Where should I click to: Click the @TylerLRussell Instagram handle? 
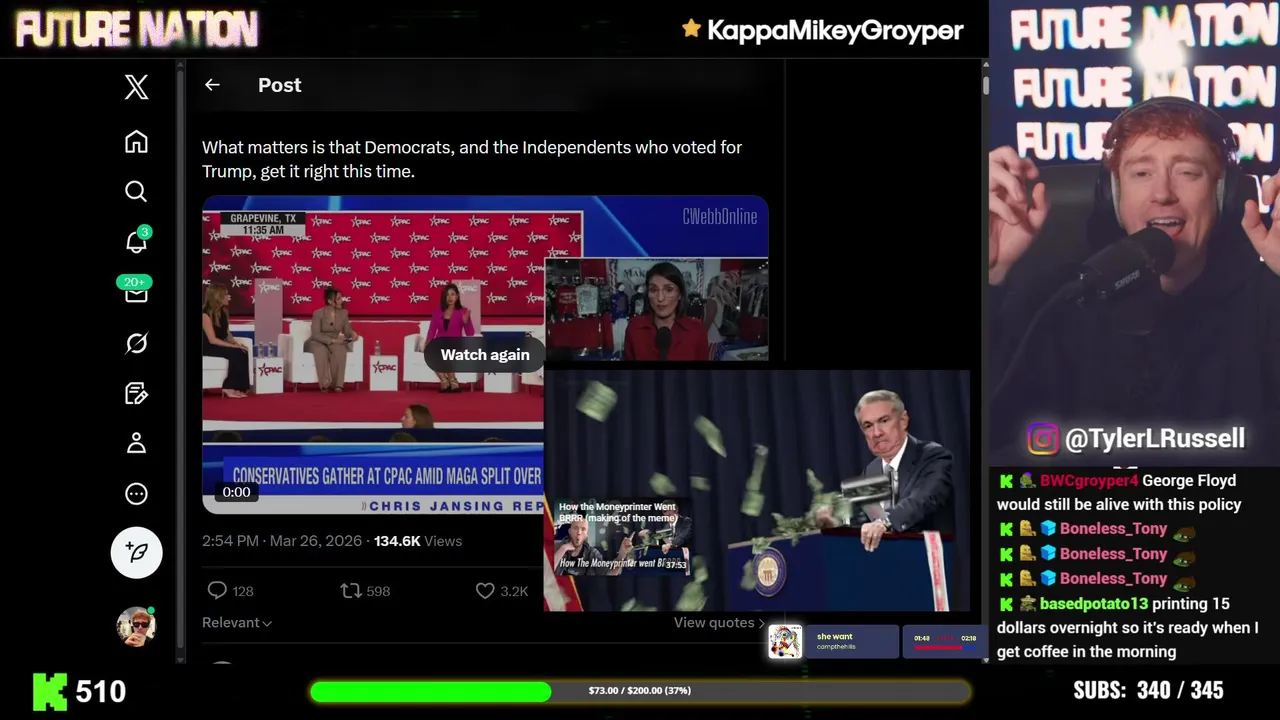tap(1154, 438)
